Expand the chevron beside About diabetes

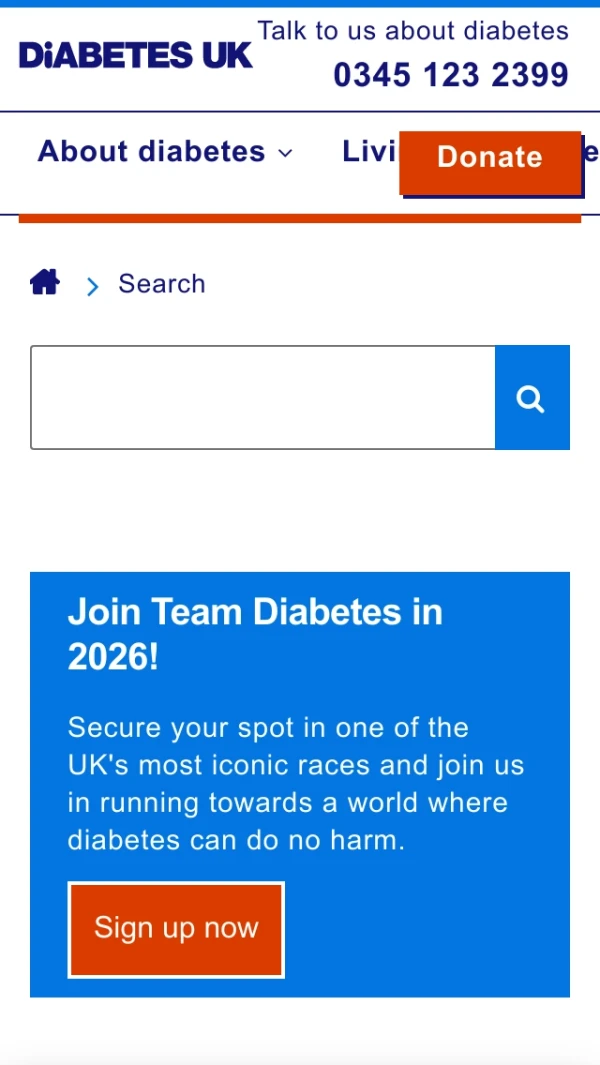pos(286,153)
